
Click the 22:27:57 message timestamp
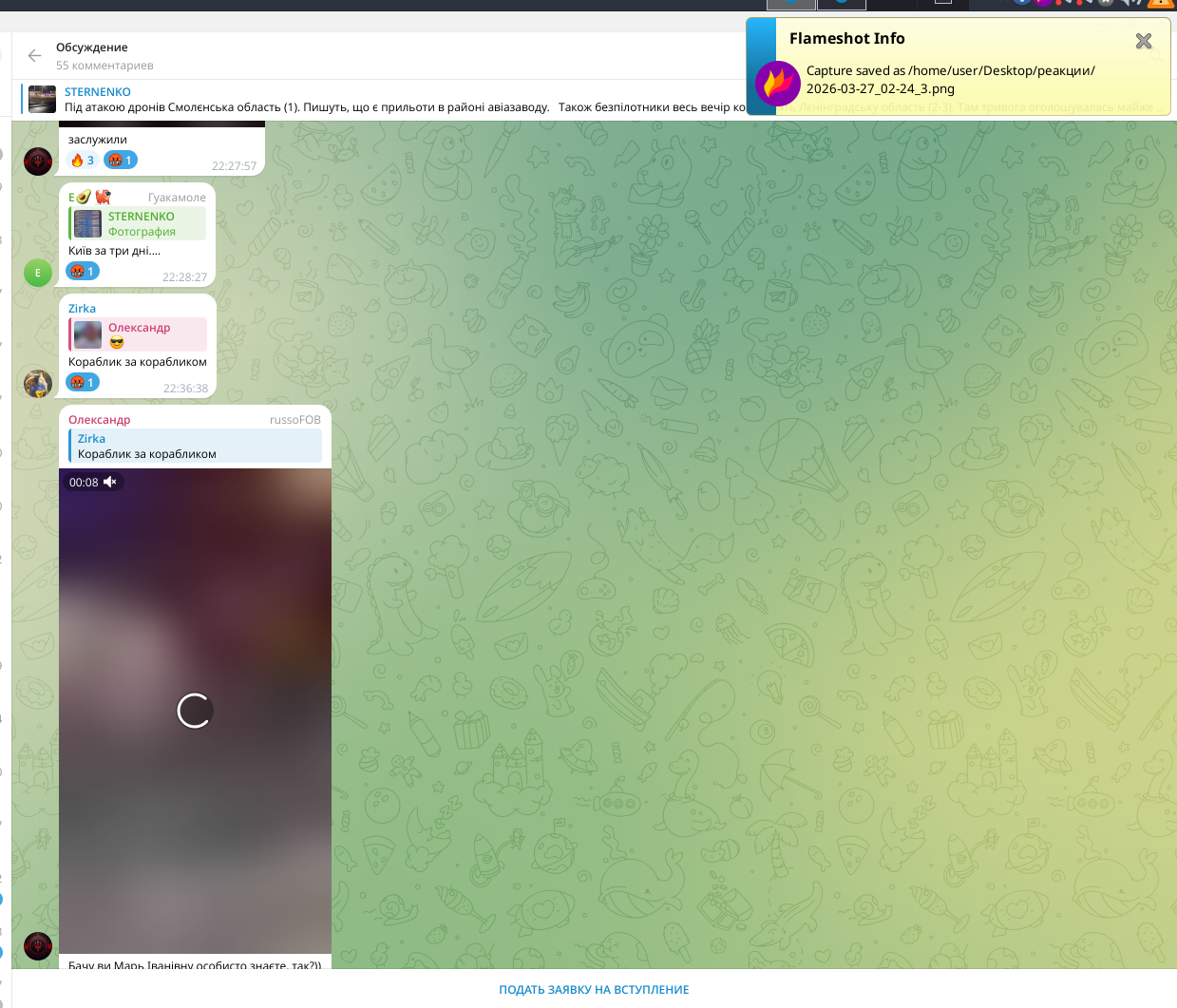pyautogui.click(x=234, y=165)
